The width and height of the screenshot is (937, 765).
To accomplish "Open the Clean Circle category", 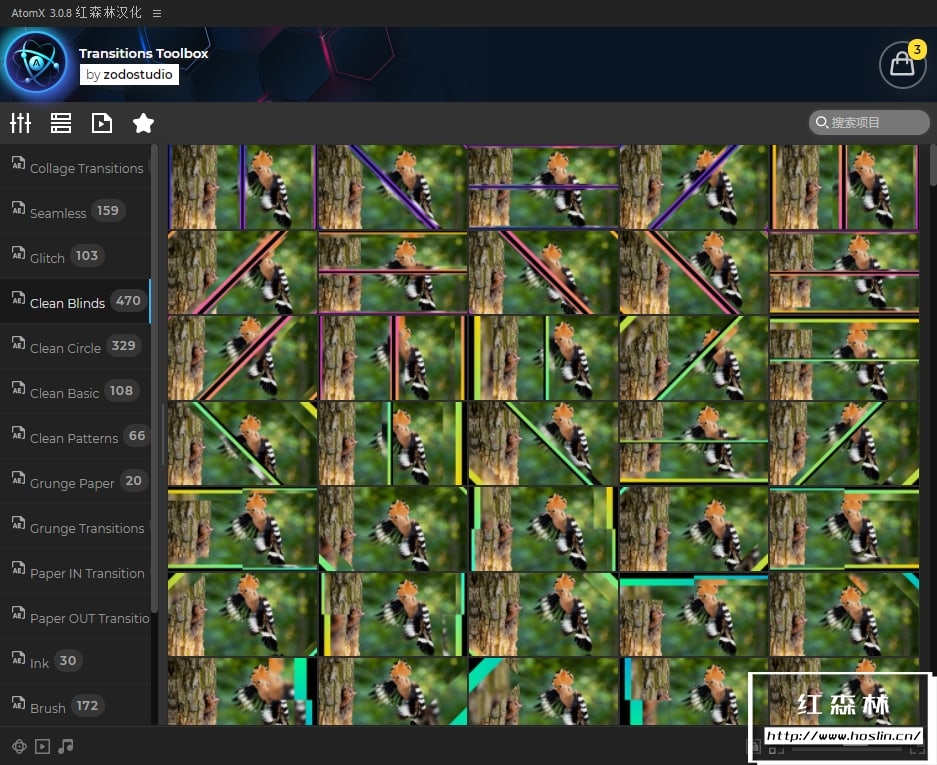I will point(65,348).
